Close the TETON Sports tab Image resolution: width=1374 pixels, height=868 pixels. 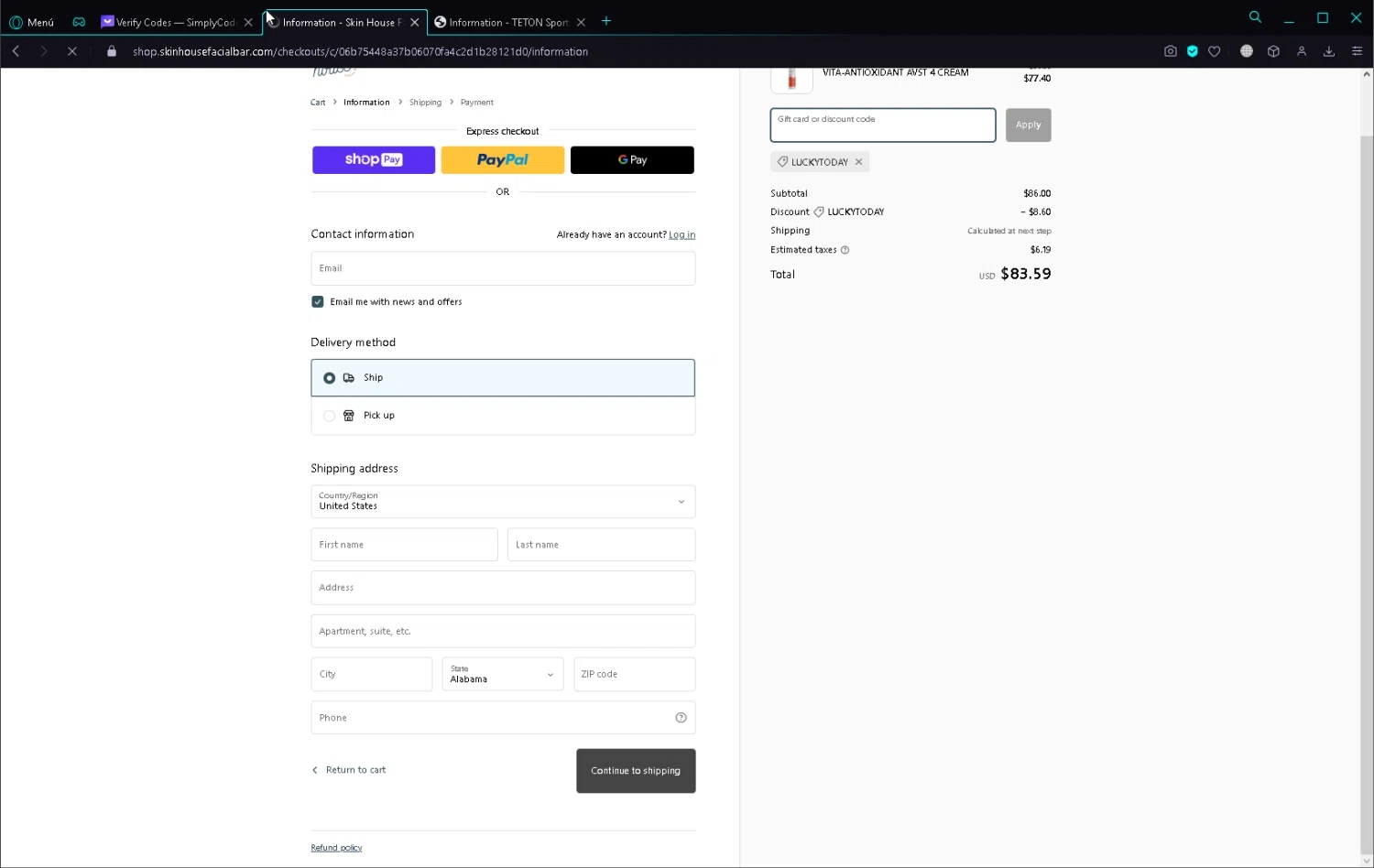[x=581, y=22]
